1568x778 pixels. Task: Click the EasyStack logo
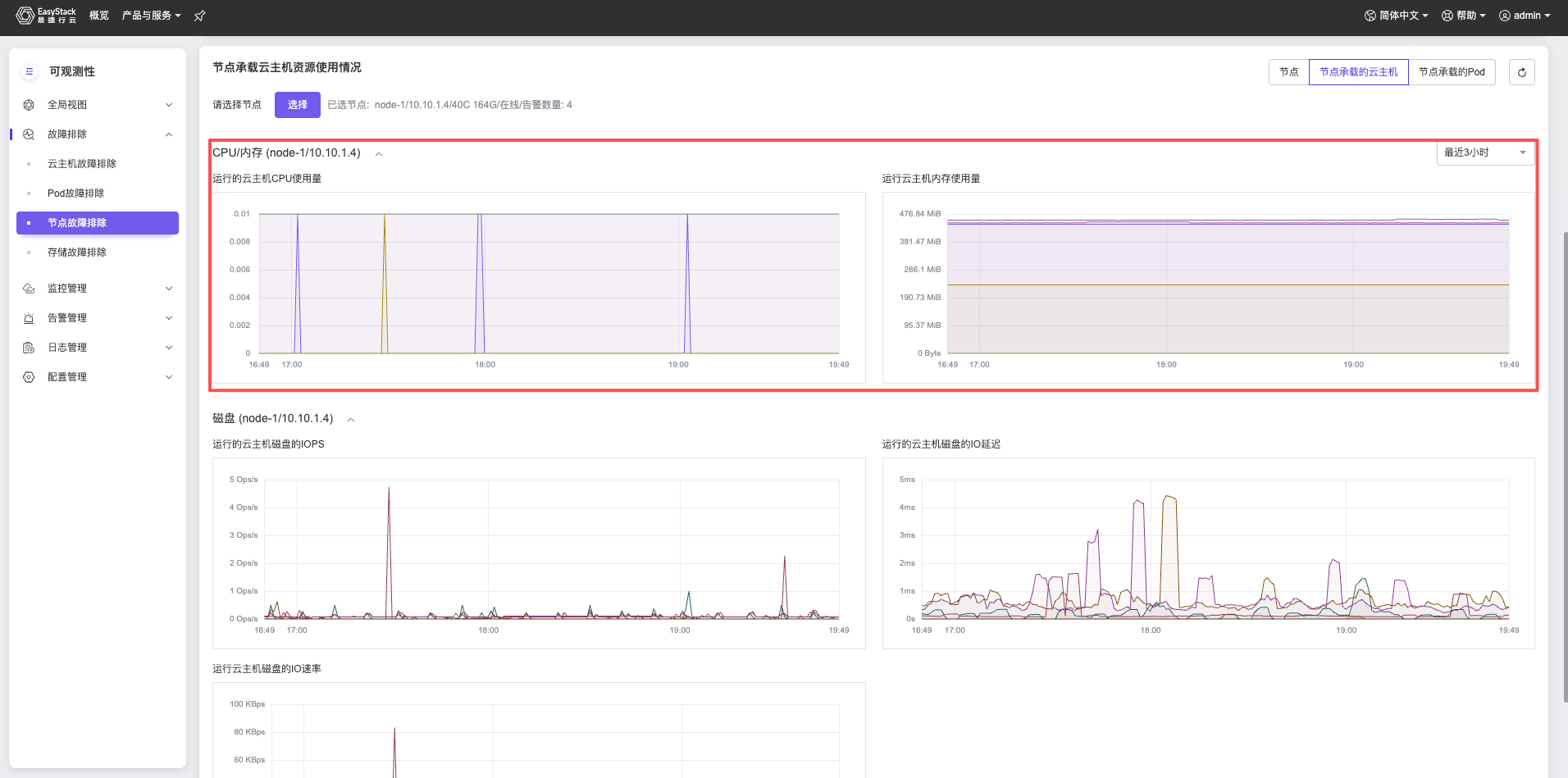pyautogui.click(x=46, y=16)
